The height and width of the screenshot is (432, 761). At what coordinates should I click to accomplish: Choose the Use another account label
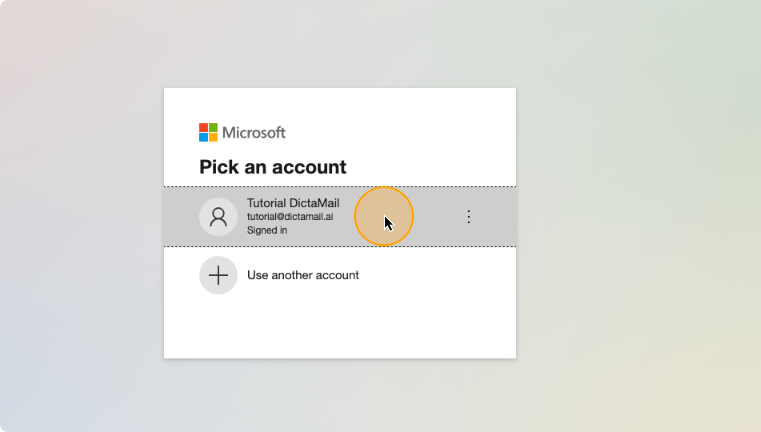point(303,275)
